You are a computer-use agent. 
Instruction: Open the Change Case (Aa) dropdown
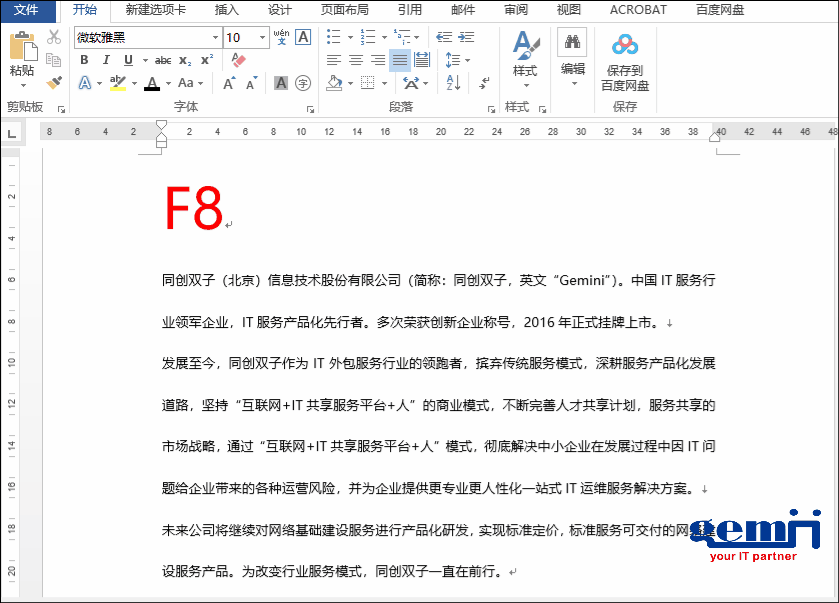(191, 82)
